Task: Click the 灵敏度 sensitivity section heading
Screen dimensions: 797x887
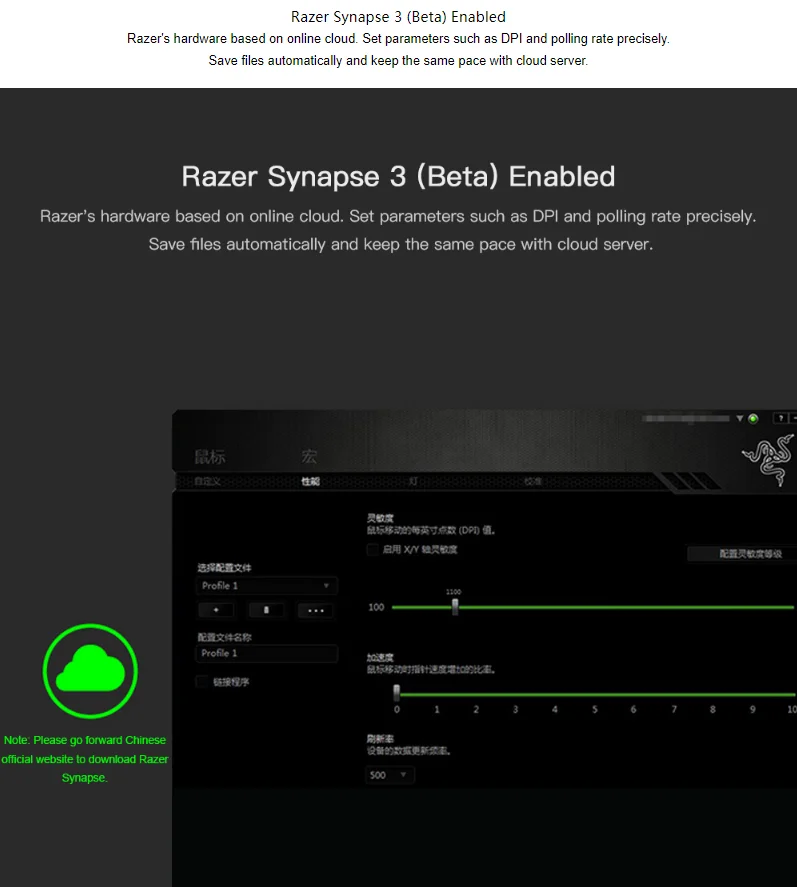Action: tap(380, 518)
